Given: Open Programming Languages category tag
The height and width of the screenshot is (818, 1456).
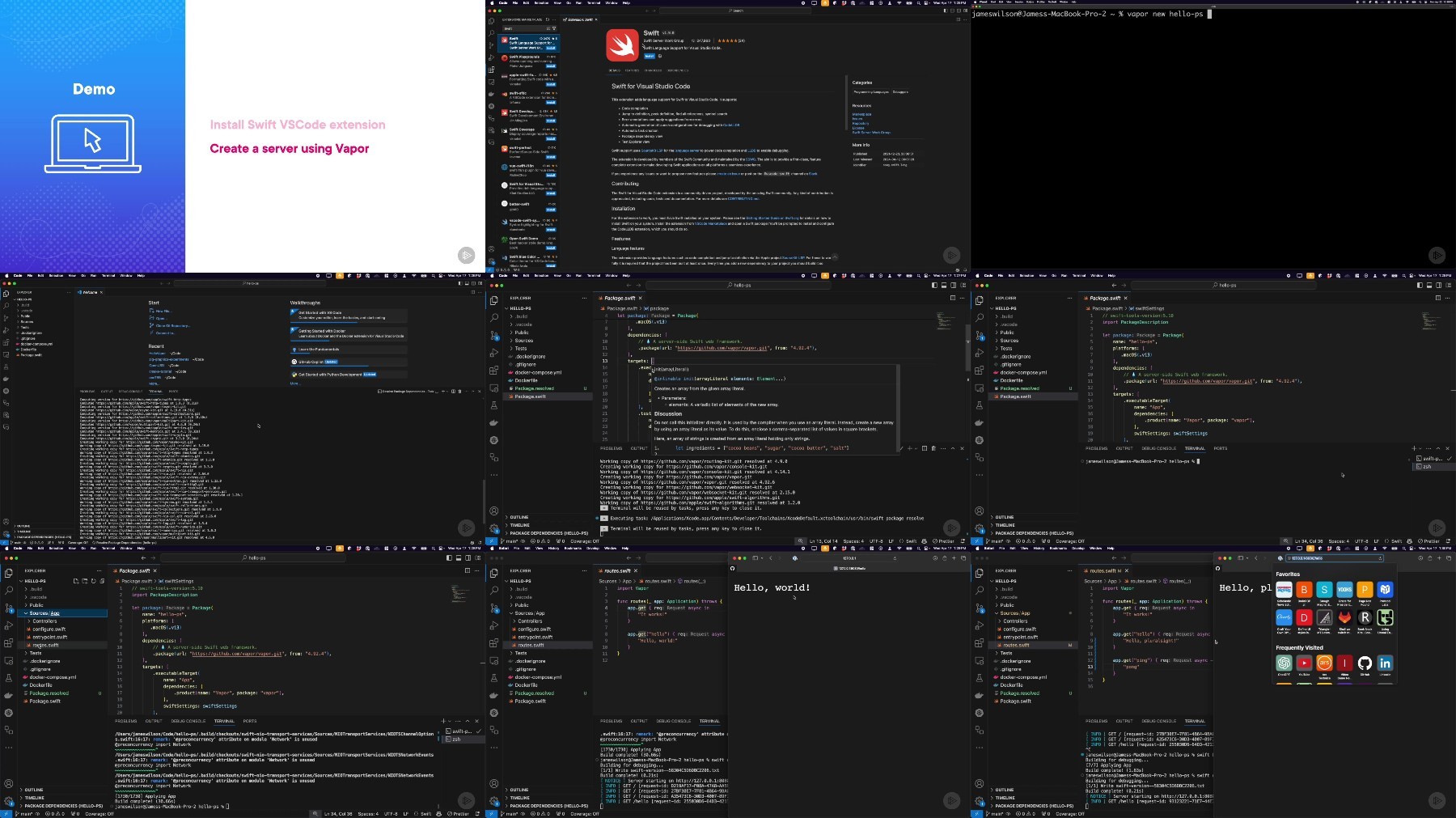Looking at the screenshot, I should click(871, 92).
